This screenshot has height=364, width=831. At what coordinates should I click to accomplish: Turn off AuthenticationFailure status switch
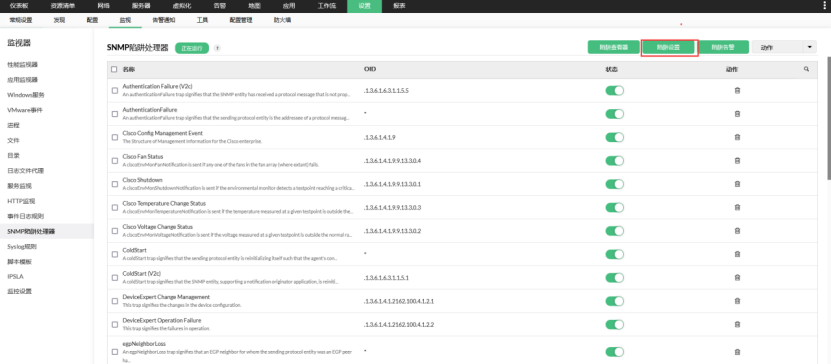pyautogui.click(x=615, y=114)
